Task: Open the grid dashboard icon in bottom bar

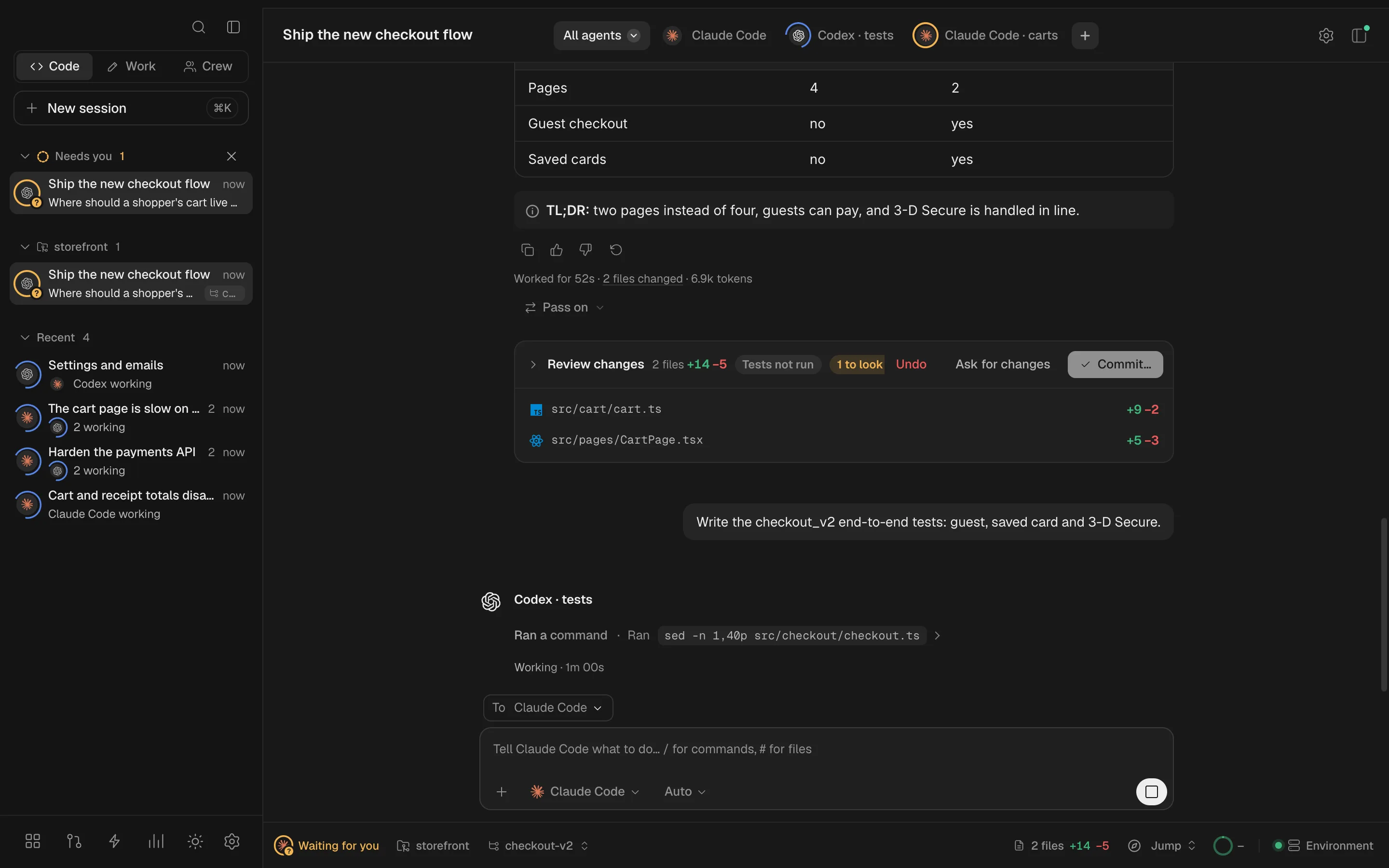Action: tap(33, 841)
